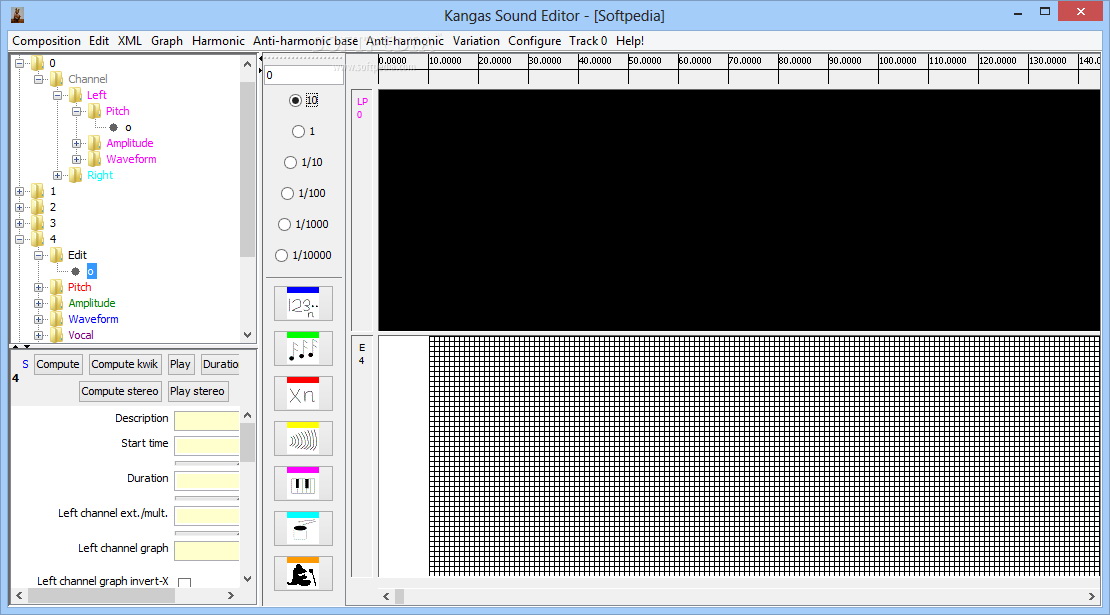The width and height of the screenshot is (1110, 615).
Task: Click the Compute stereo button
Action: [x=120, y=391]
